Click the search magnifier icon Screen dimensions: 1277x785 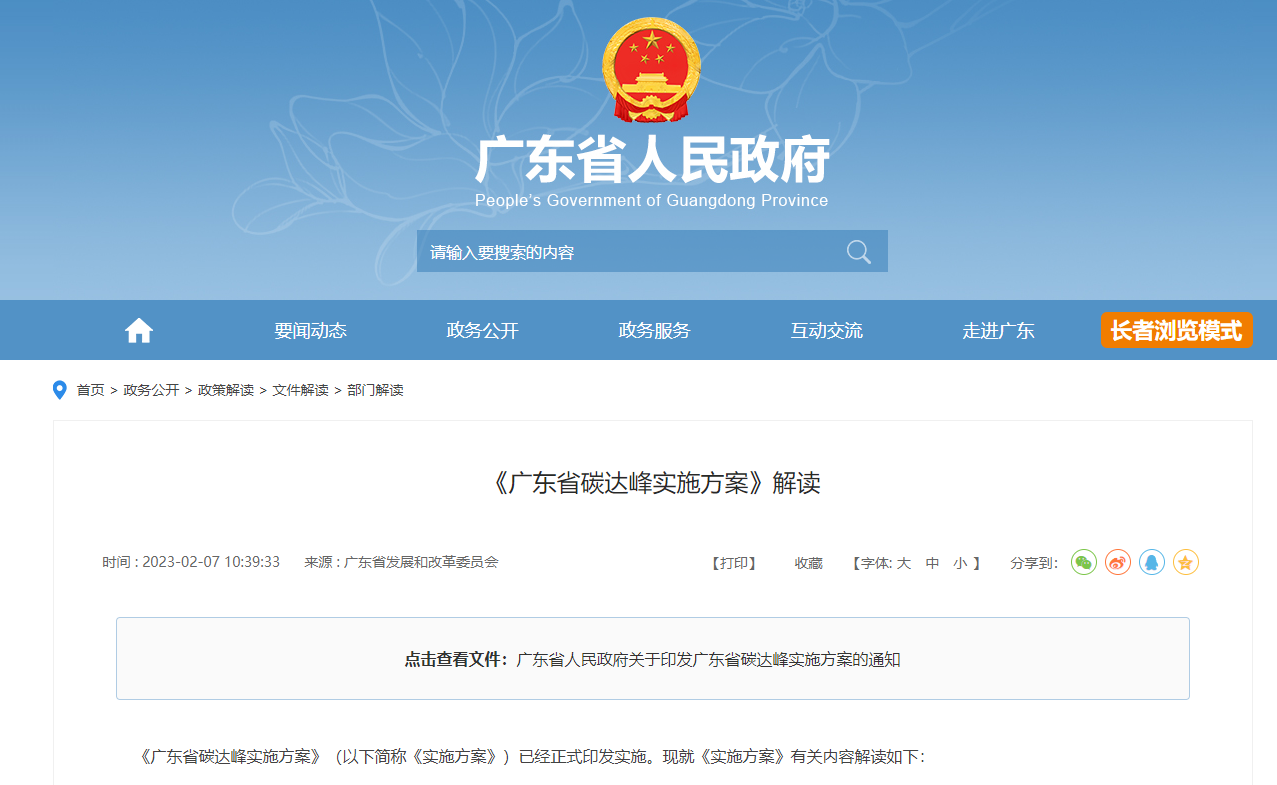(858, 252)
